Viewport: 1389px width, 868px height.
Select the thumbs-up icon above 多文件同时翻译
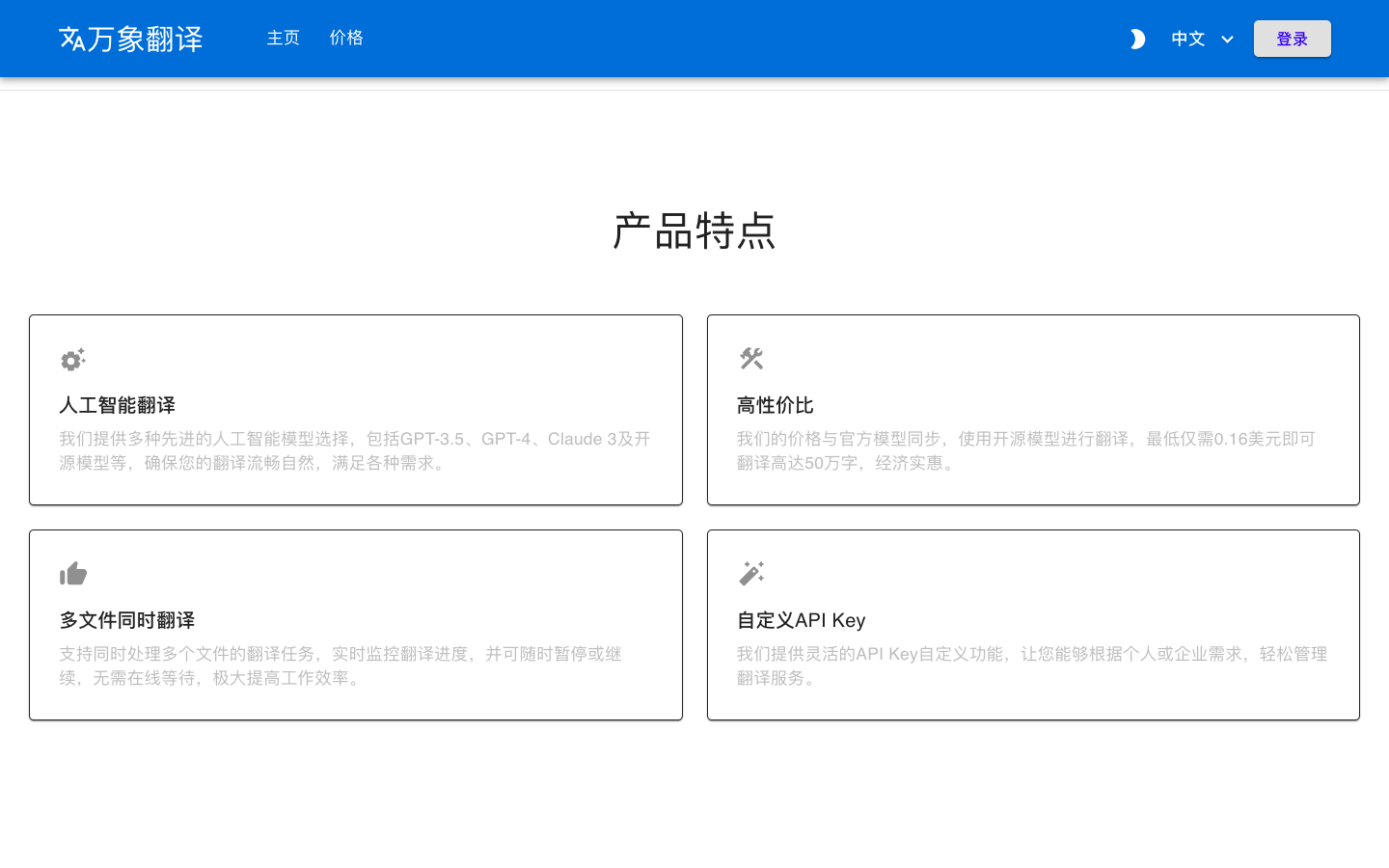(73, 573)
